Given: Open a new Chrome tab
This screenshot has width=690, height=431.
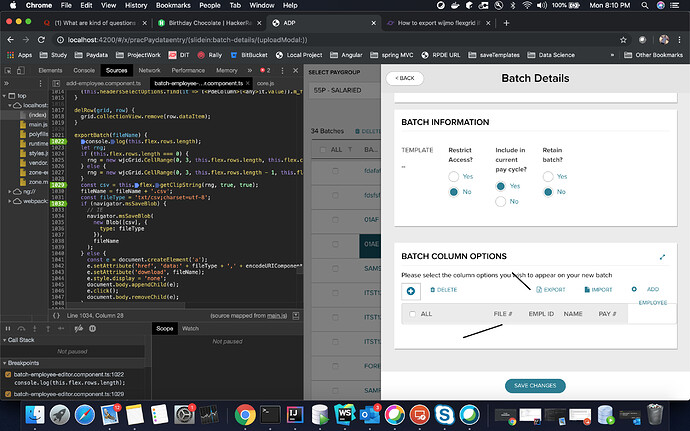Looking at the screenshot, I should pos(506,23).
